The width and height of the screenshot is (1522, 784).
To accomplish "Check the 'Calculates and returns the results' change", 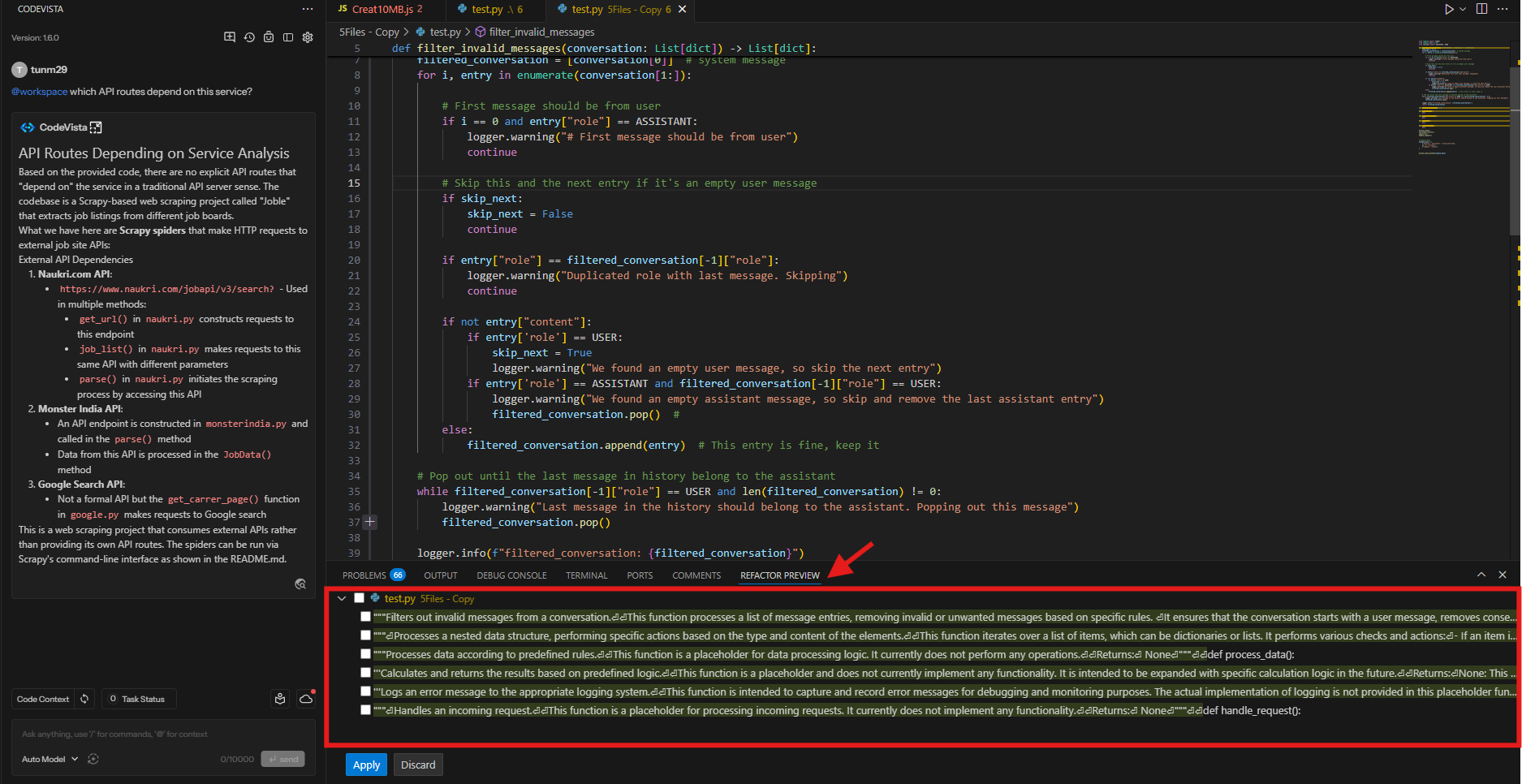I will coord(366,673).
